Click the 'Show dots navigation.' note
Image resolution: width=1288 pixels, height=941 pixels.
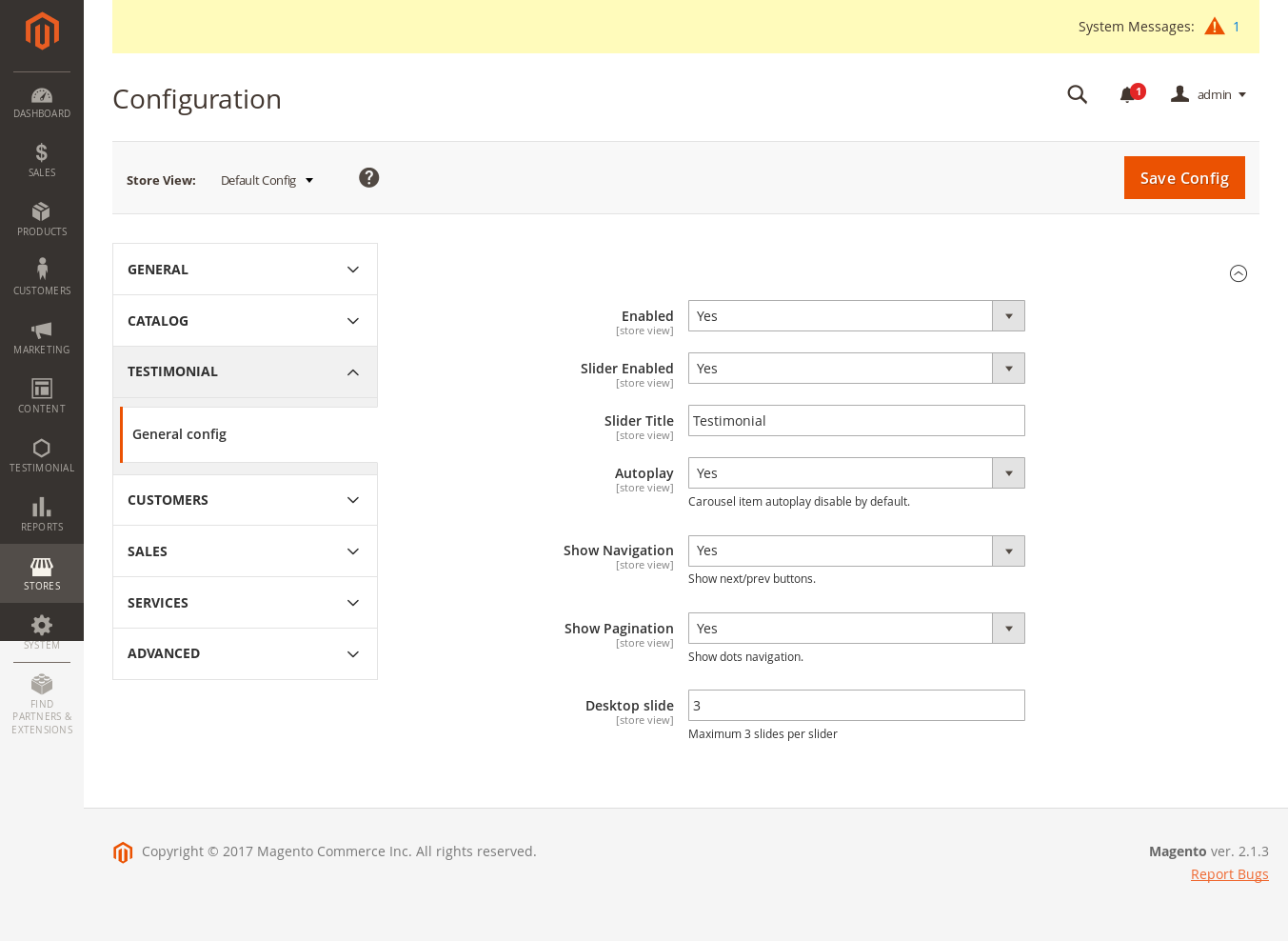point(745,657)
